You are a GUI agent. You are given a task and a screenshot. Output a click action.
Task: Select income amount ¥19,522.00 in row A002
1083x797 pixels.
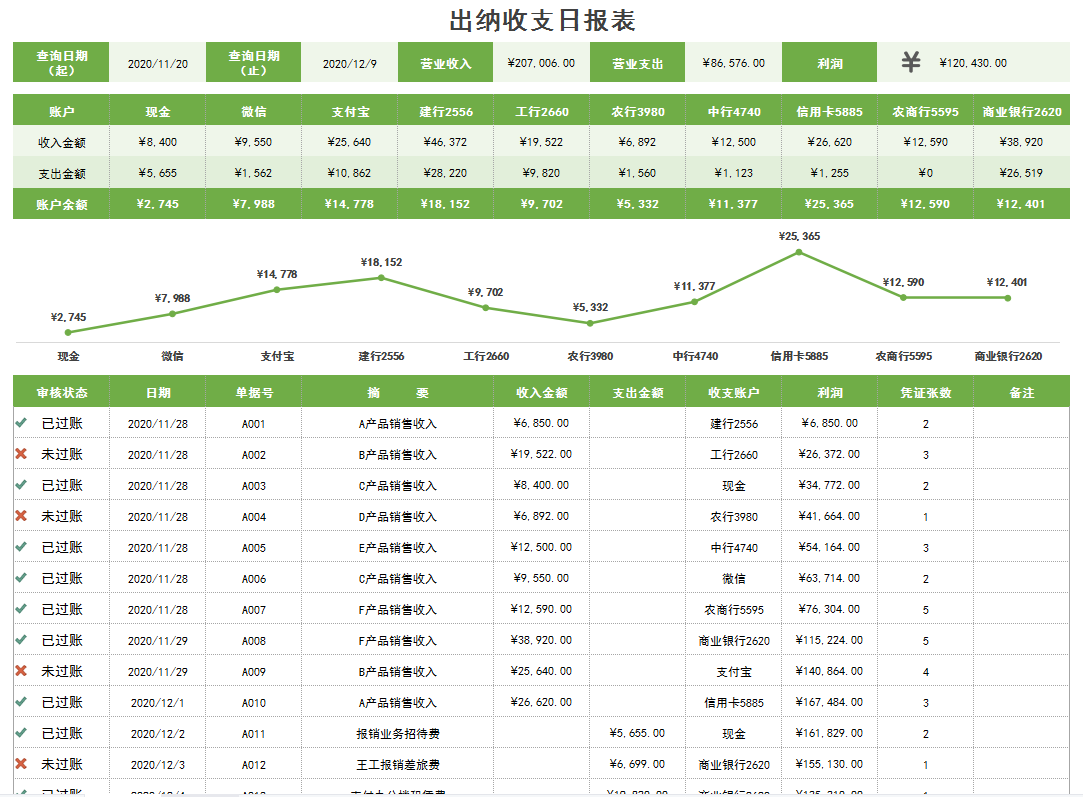click(x=542, y=454)
